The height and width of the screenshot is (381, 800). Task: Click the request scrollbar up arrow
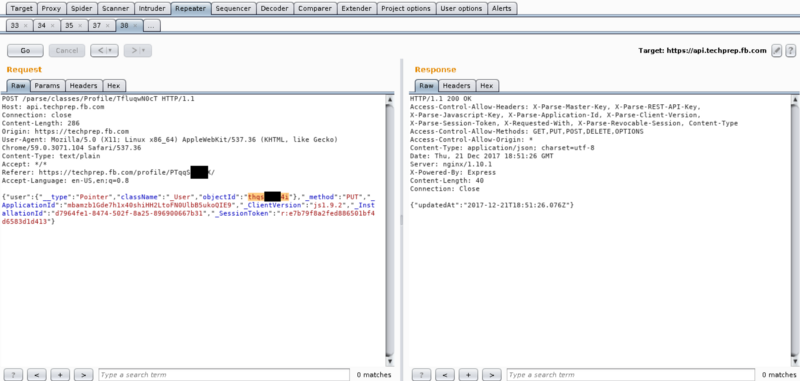click(390, 99)
